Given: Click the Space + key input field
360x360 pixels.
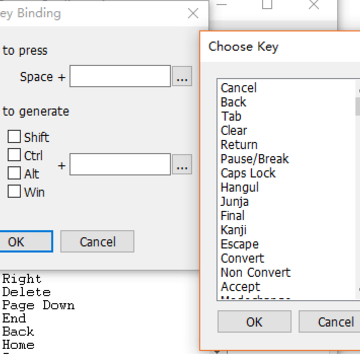Looking at the screenshot, I should [x=120, y=76].
